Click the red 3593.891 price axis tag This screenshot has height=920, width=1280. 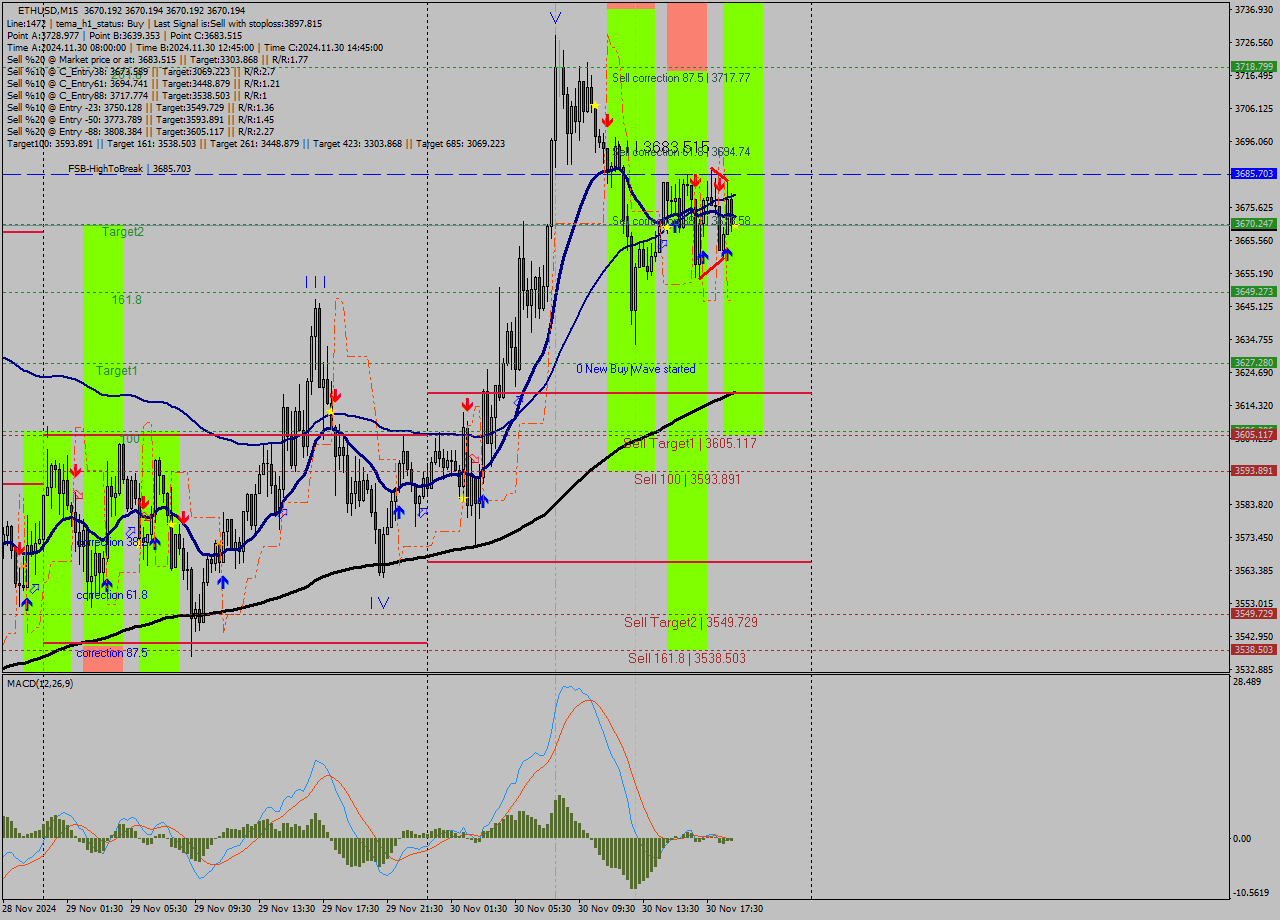1253,471
